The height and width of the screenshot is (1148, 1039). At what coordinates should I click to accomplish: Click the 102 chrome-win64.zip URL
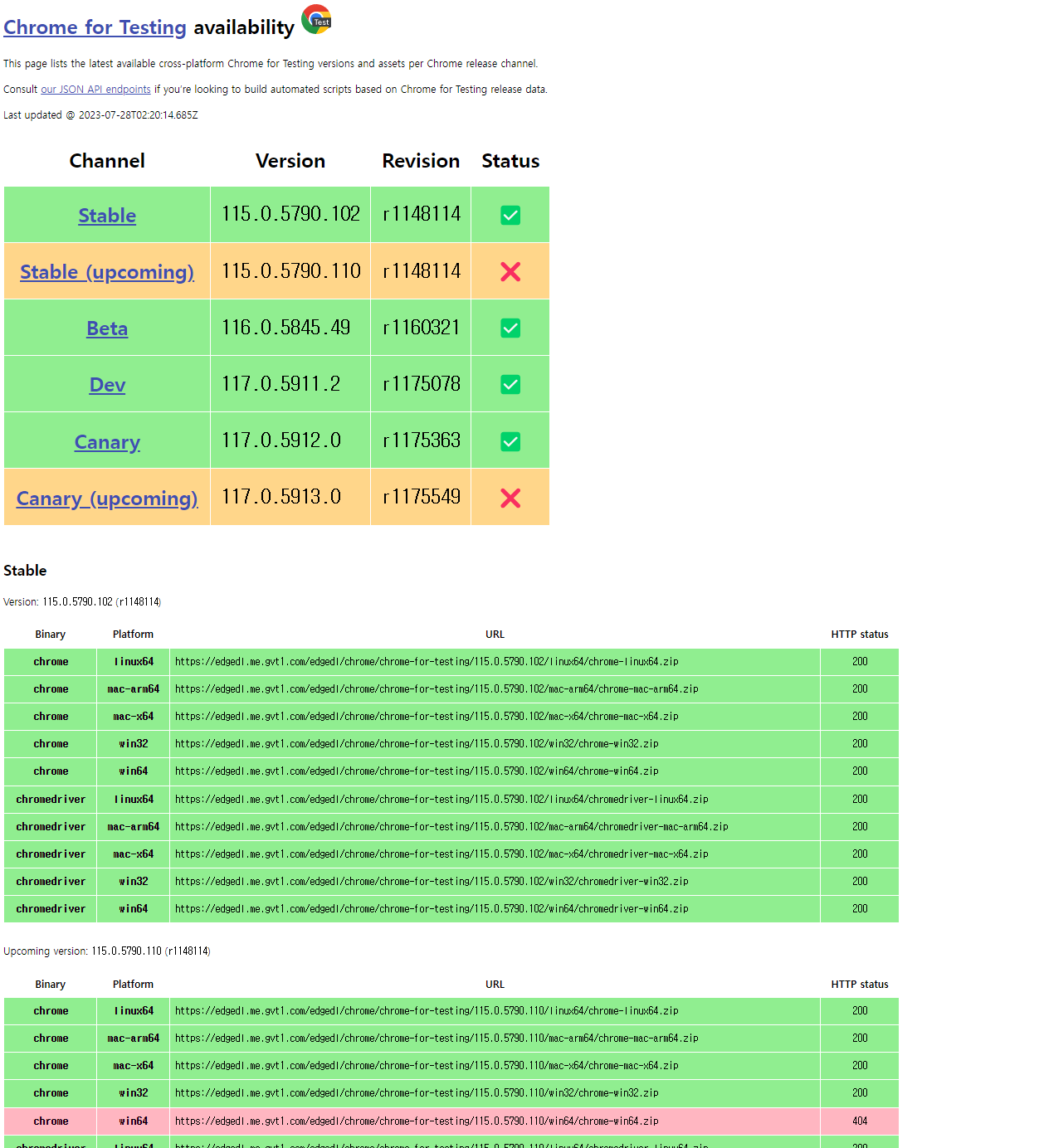(x=417, y=771)
